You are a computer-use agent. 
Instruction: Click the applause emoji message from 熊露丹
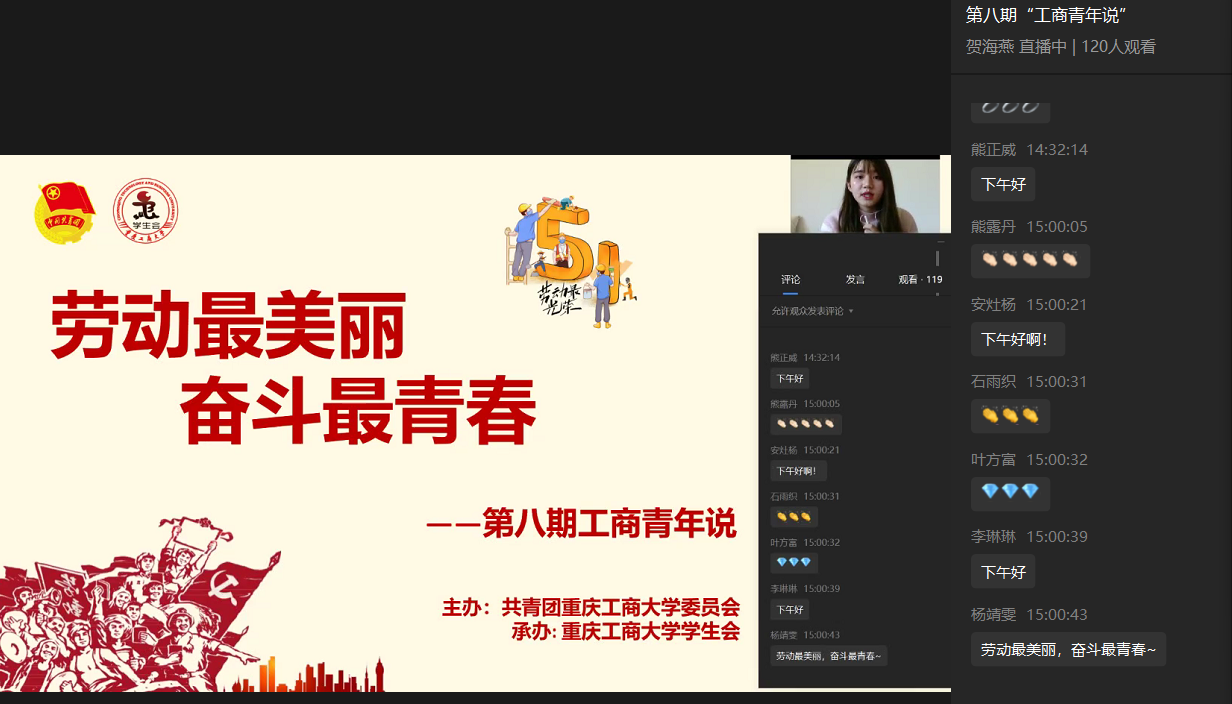coord(1030,261)
